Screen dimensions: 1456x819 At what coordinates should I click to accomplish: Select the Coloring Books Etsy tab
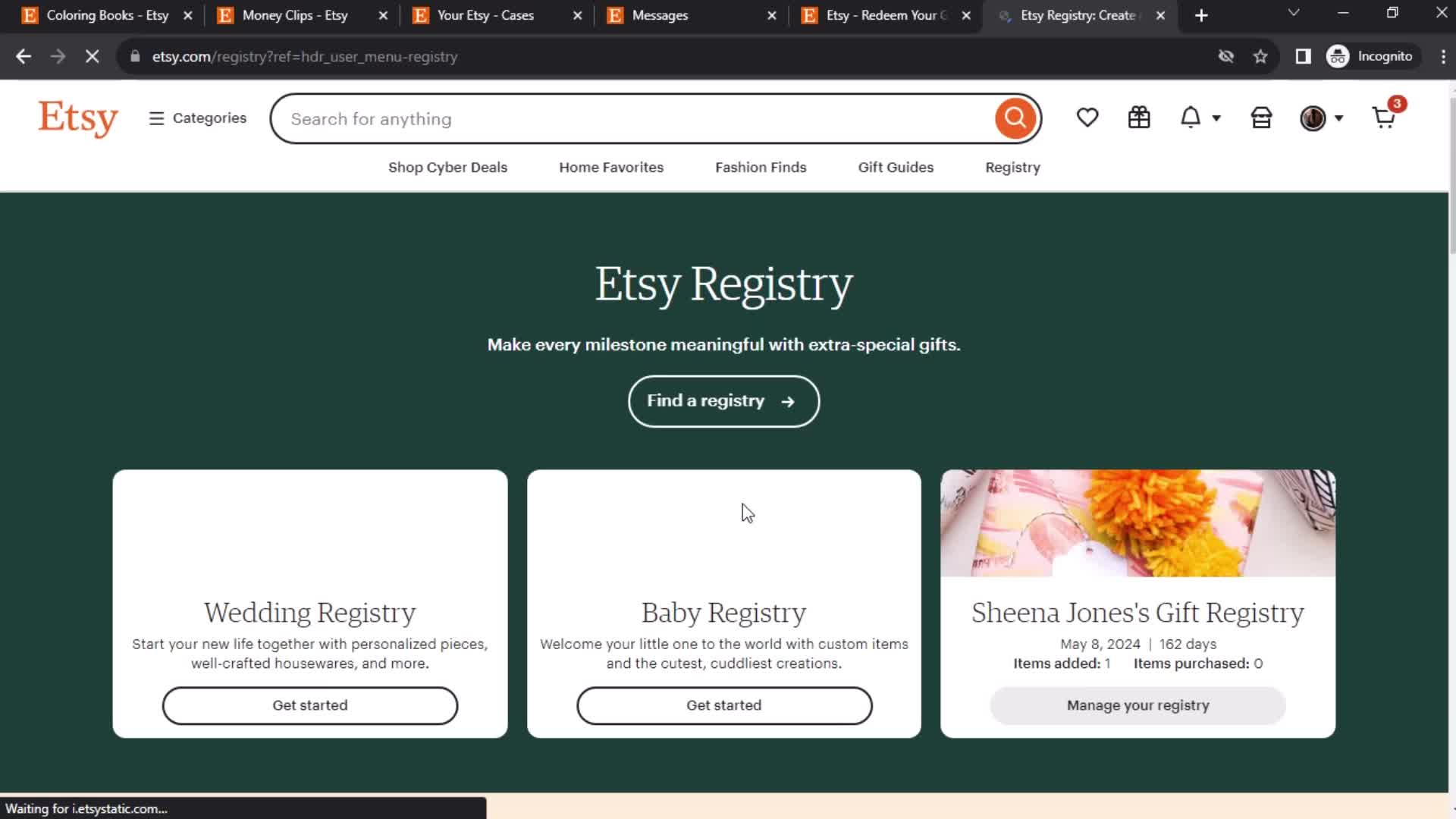[100, 15]
